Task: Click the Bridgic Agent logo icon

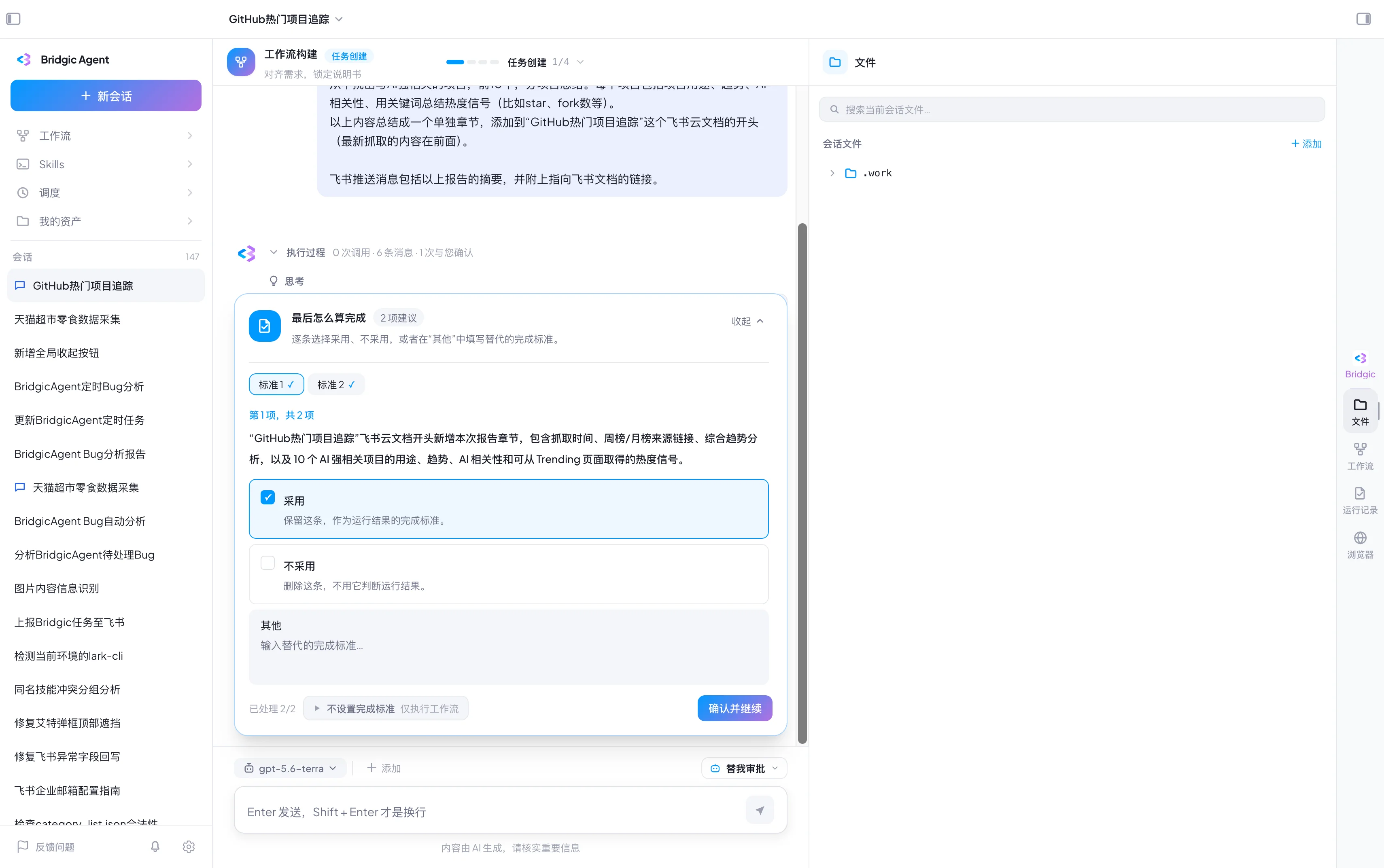Action: click(24, 60)
